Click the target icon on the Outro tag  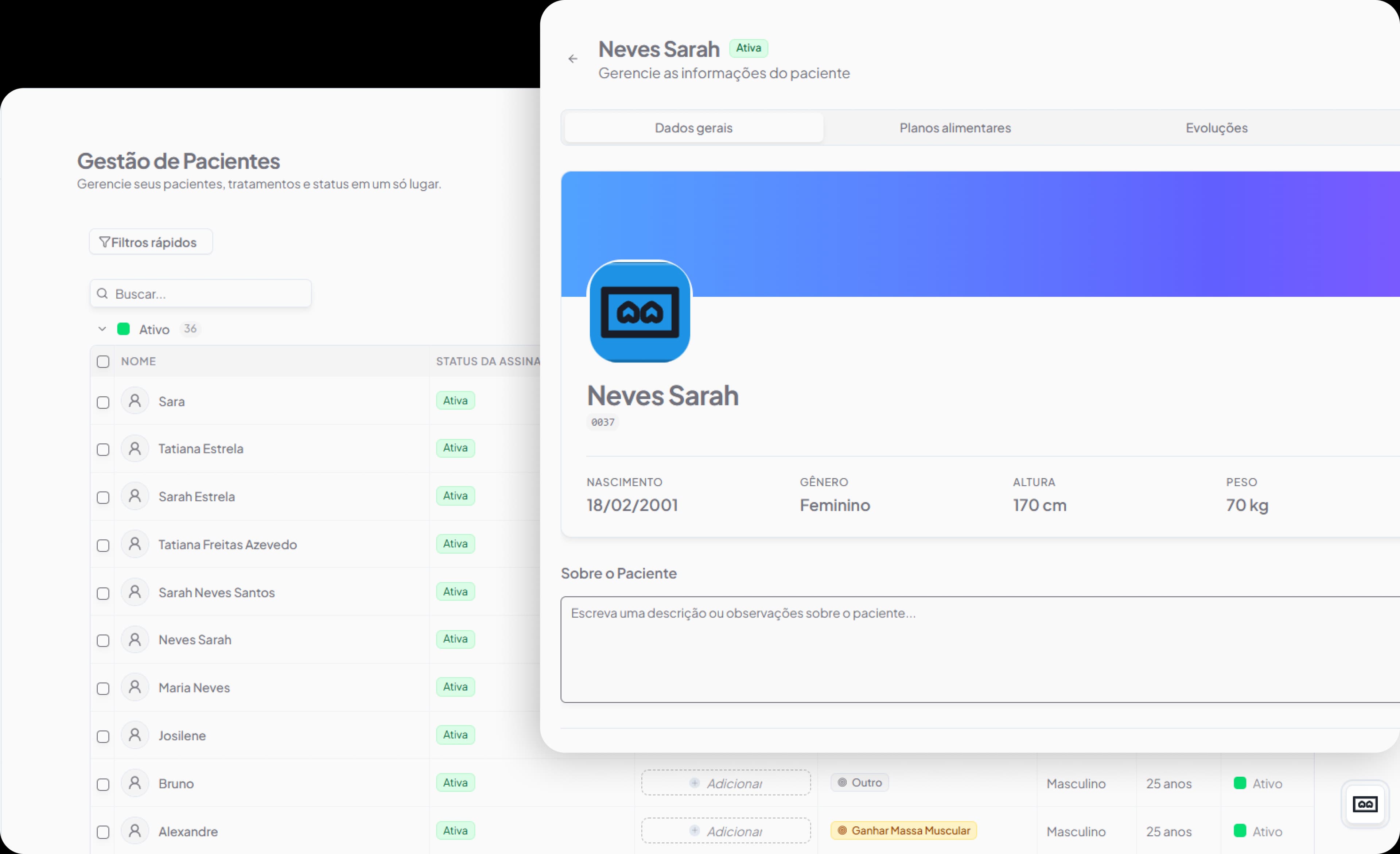point(842,783)
